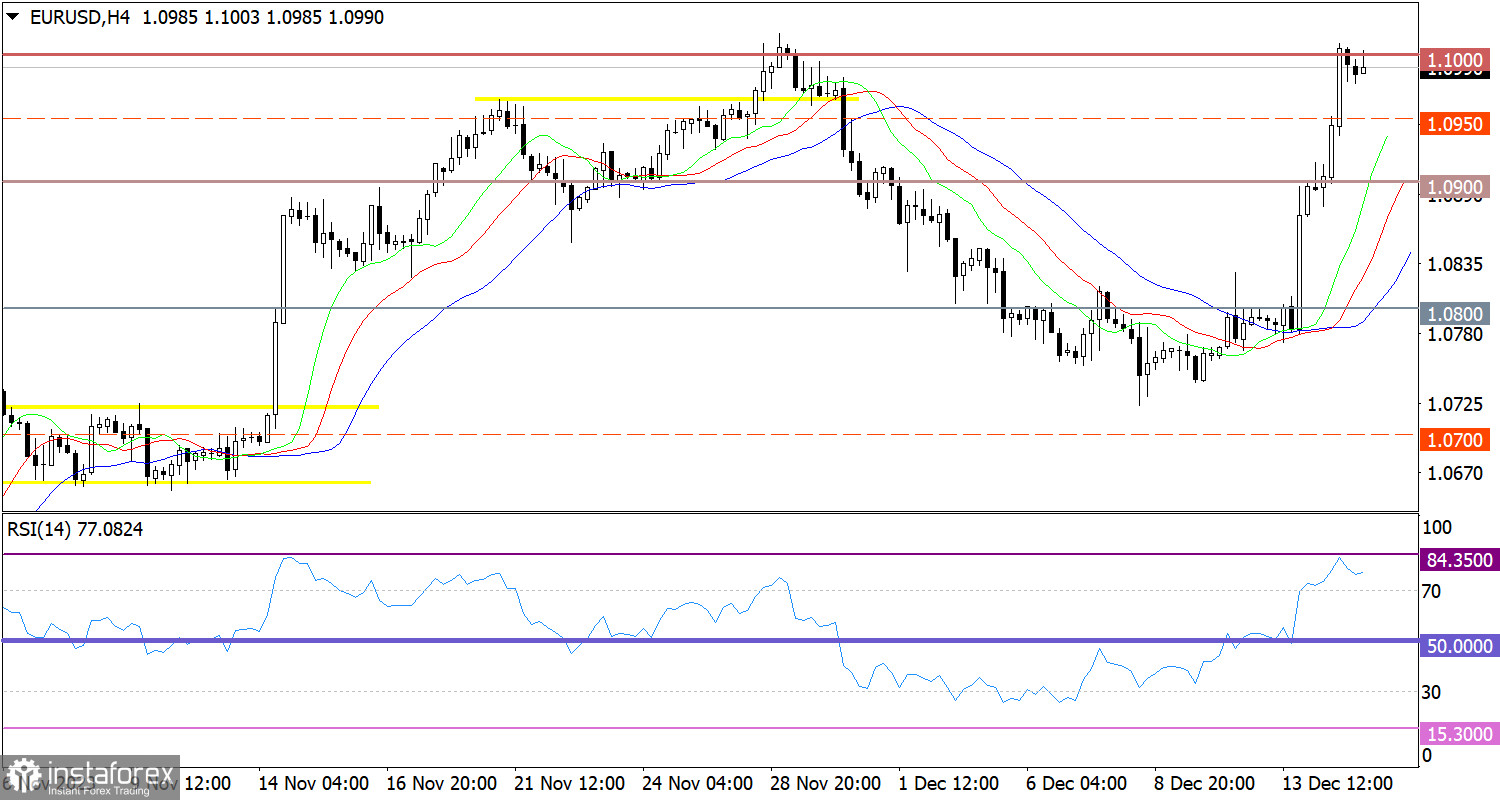The height and width of the screenshot is (800, 1500).
Task: Click the 1.0835 price scale value
Action: click(1457, 264)
